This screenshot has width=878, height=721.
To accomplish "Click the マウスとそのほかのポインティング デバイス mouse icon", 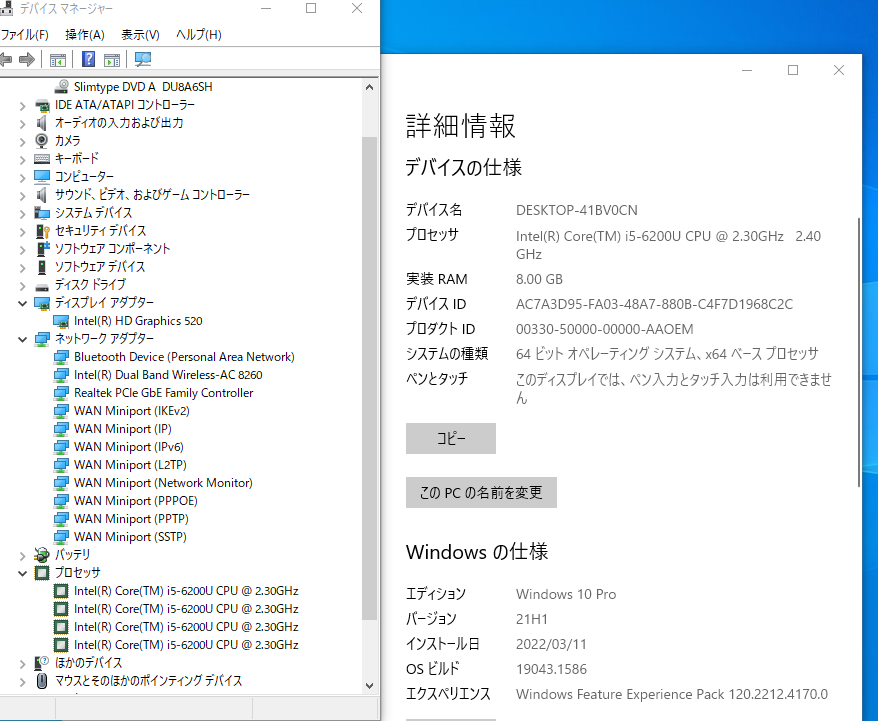I will pyautogui.click(x=42, y=681).
